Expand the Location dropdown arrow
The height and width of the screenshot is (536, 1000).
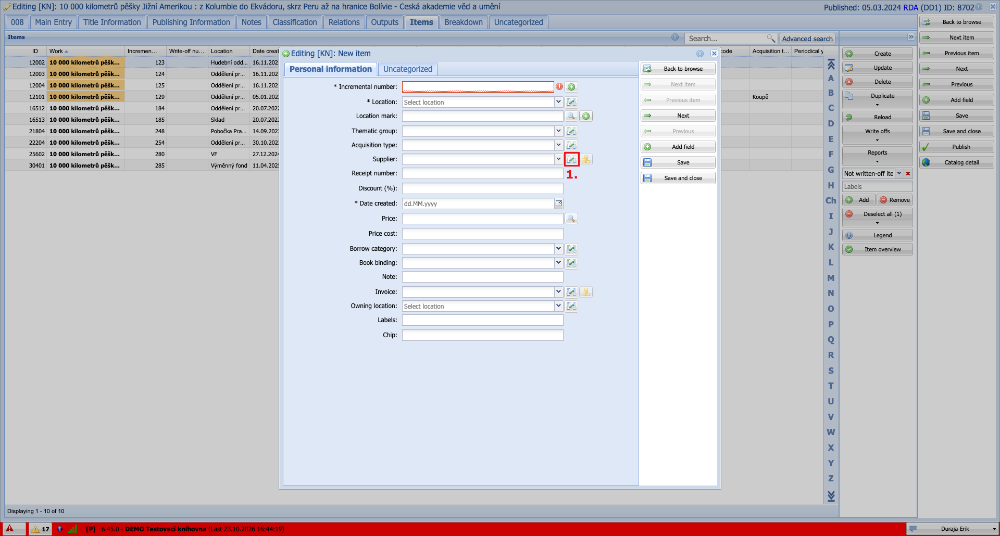(559, 101)
